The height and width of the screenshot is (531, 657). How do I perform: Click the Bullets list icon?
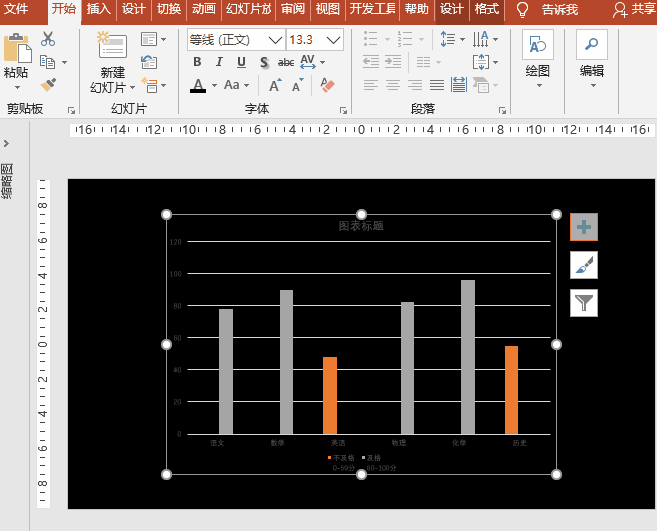pos(371,39)
